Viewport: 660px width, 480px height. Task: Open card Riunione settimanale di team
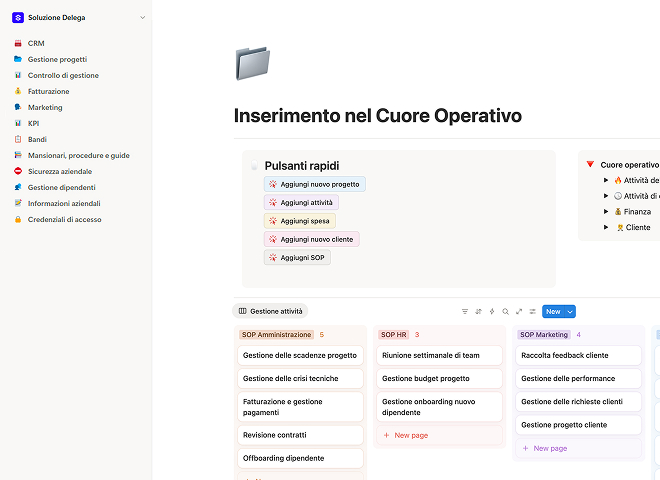tap(439, 355)
